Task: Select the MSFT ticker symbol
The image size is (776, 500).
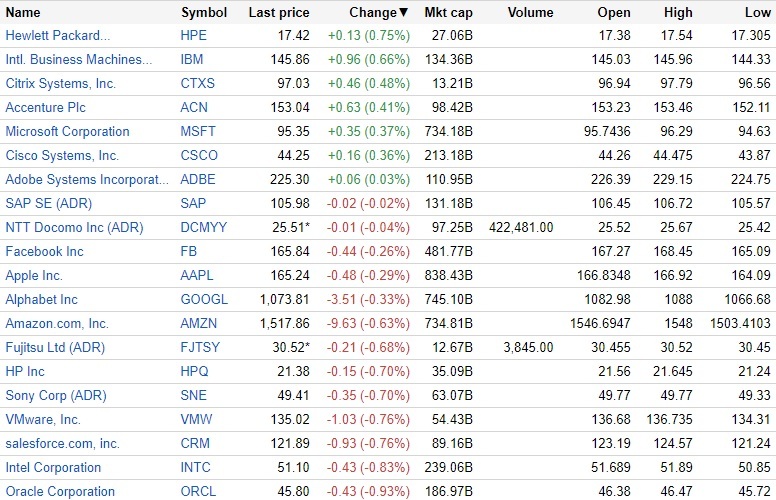Action: click(x=198, y=132)
